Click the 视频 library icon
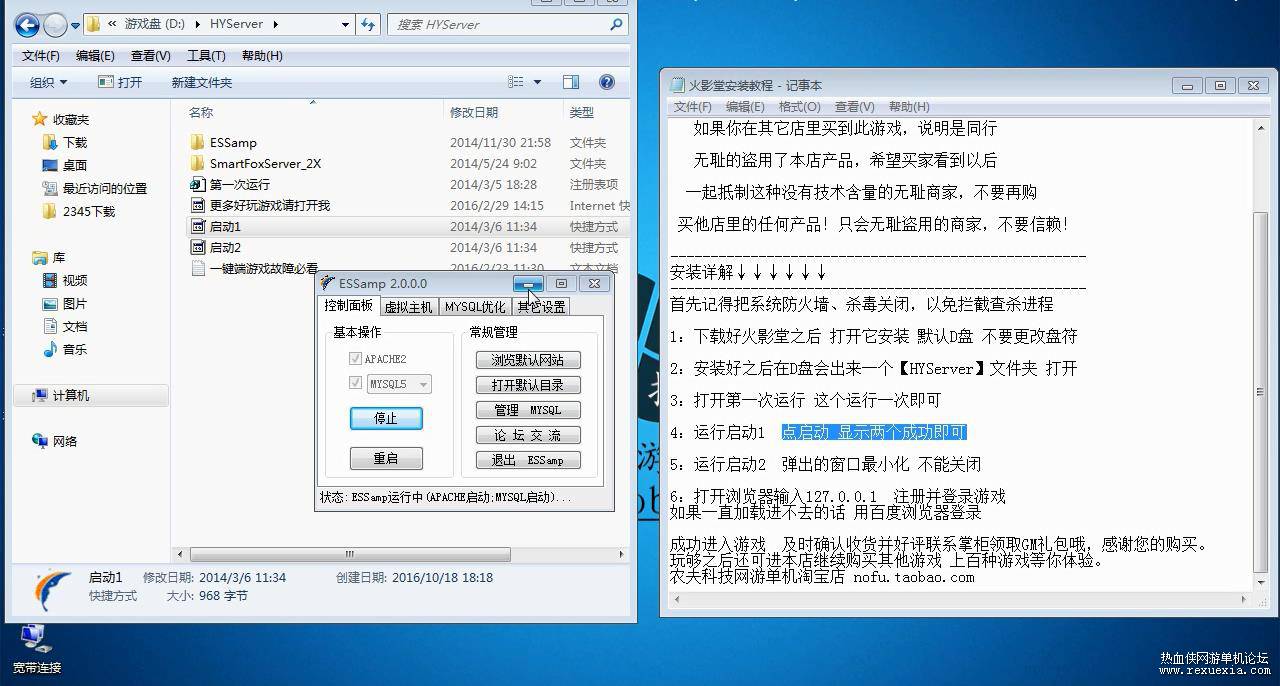 (50, 280)
